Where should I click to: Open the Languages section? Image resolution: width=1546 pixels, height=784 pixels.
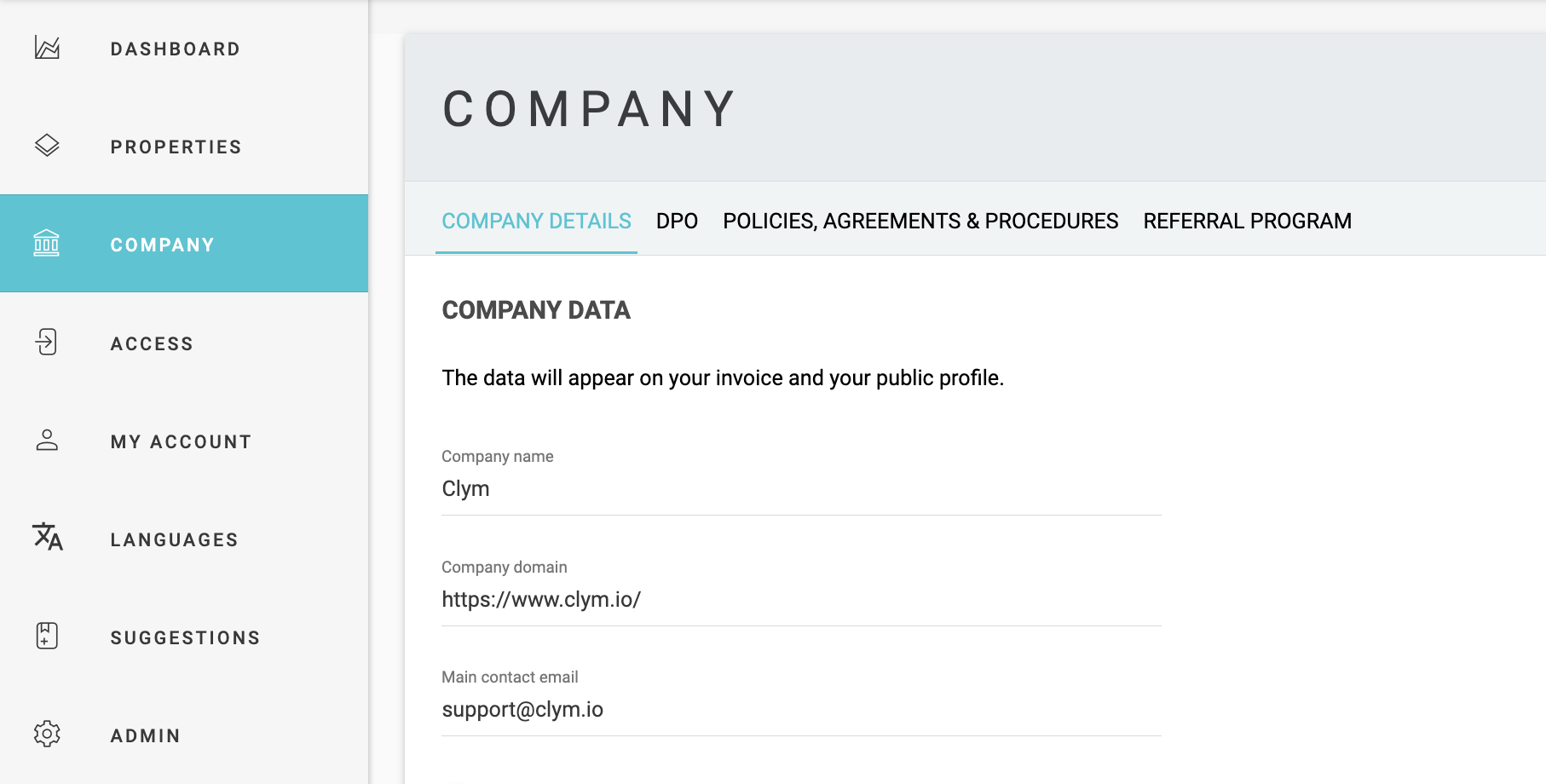184,539
